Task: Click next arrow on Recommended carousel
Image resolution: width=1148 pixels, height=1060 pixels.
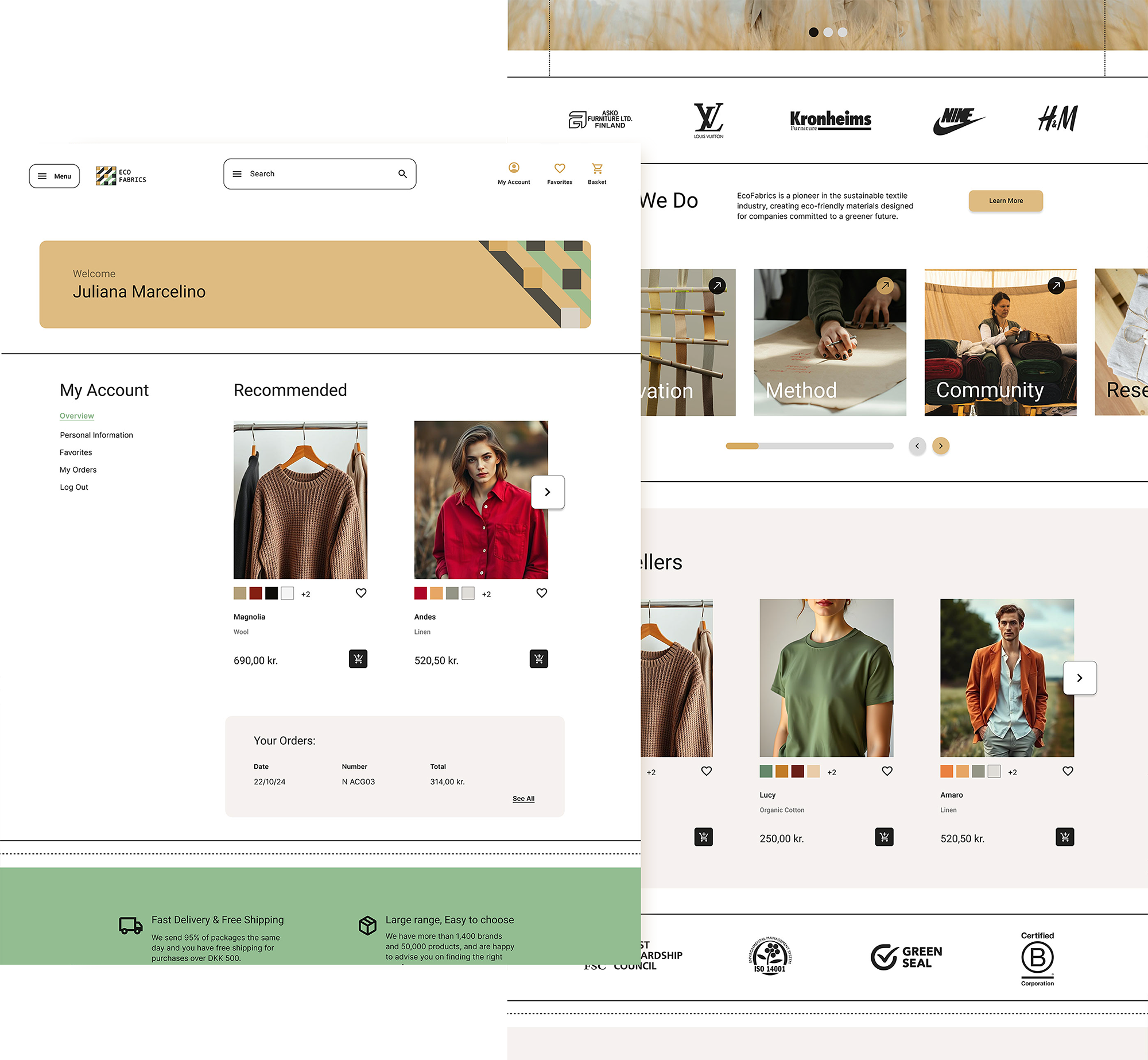Action: tap(547, 492)
